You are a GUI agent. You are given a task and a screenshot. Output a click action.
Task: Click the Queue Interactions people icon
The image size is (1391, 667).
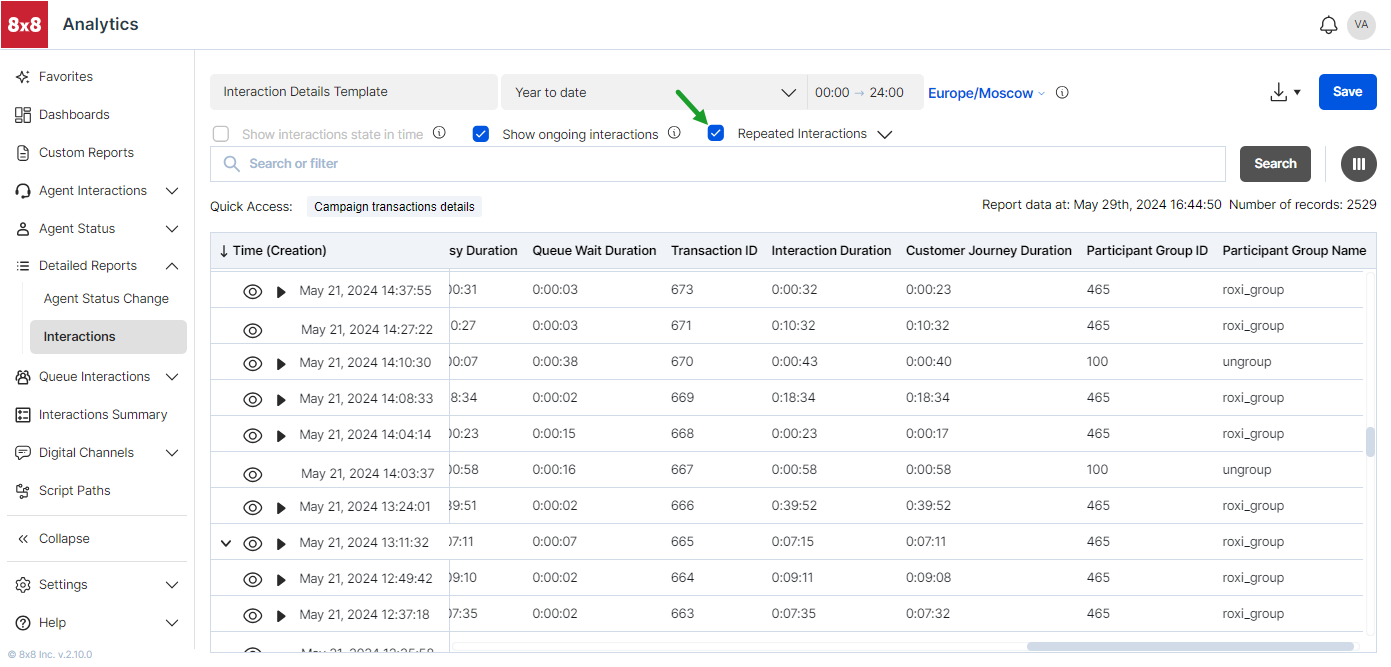pyautogui.click(x=23, y=377)
